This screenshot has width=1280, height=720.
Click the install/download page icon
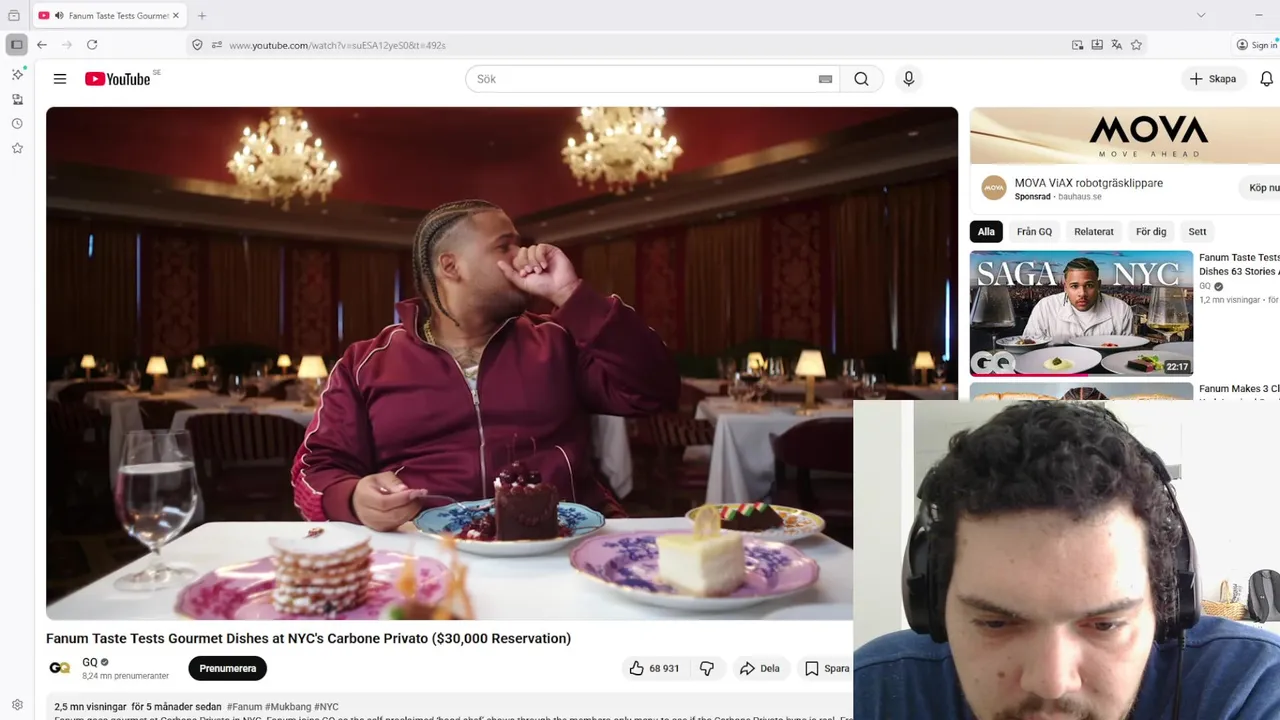click(1097, 45)
